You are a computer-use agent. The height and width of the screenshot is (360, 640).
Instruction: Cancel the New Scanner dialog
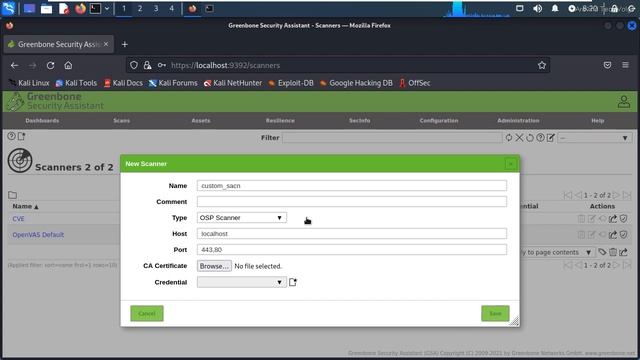(147, 313)
